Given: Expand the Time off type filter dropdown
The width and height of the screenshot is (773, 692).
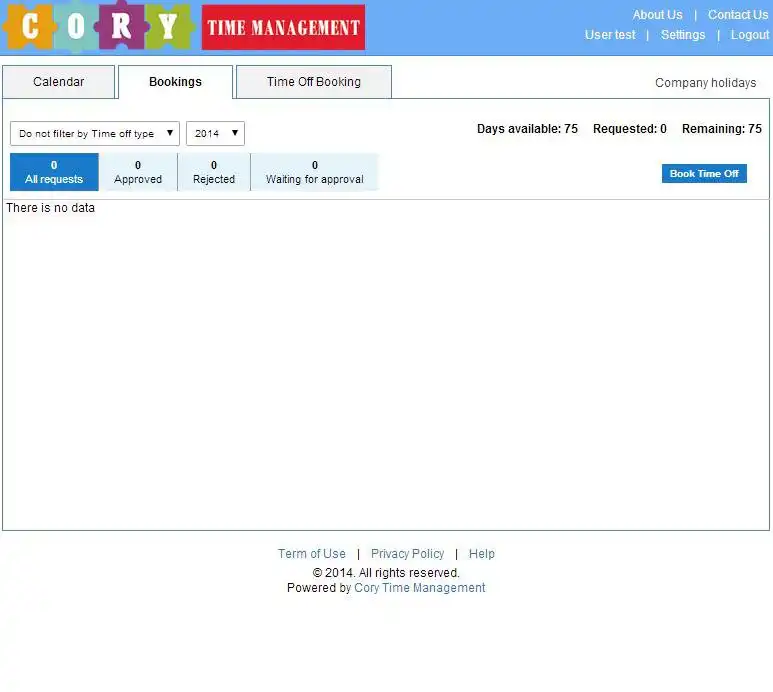Looking at the screenshot, I should tap(95, 134).
